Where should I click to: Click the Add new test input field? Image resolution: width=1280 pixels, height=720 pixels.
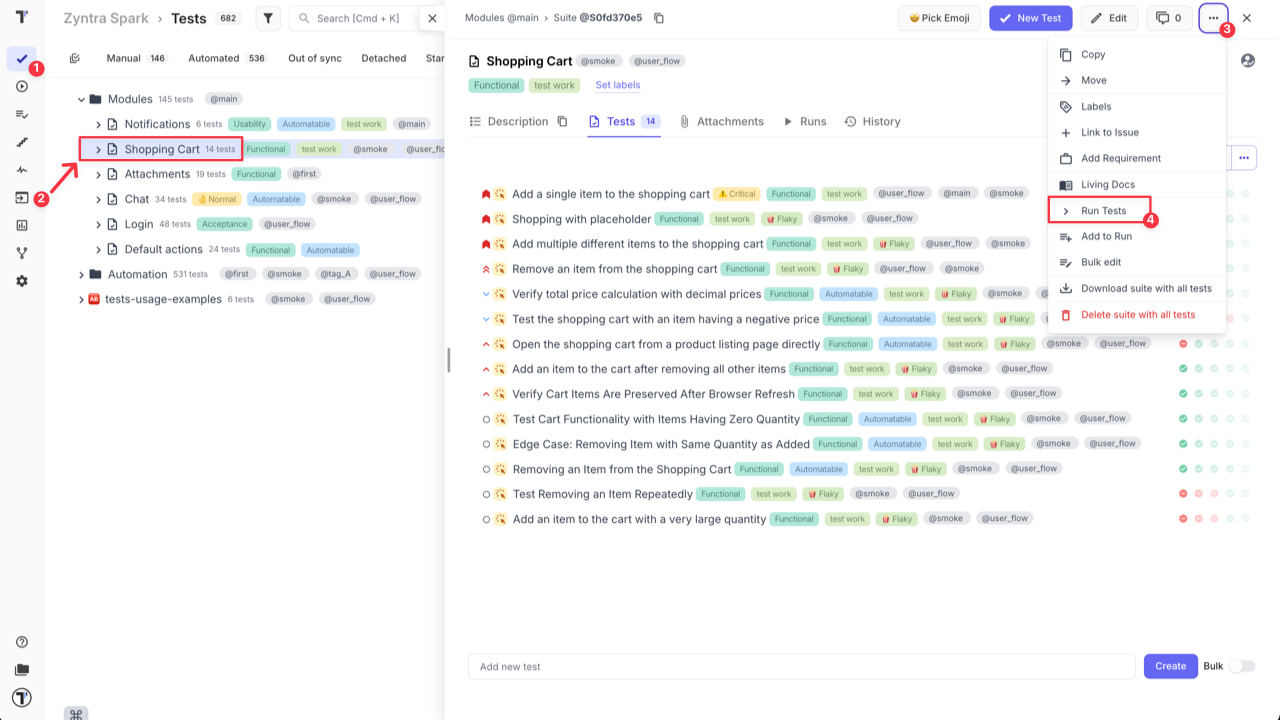pos(800,666)
